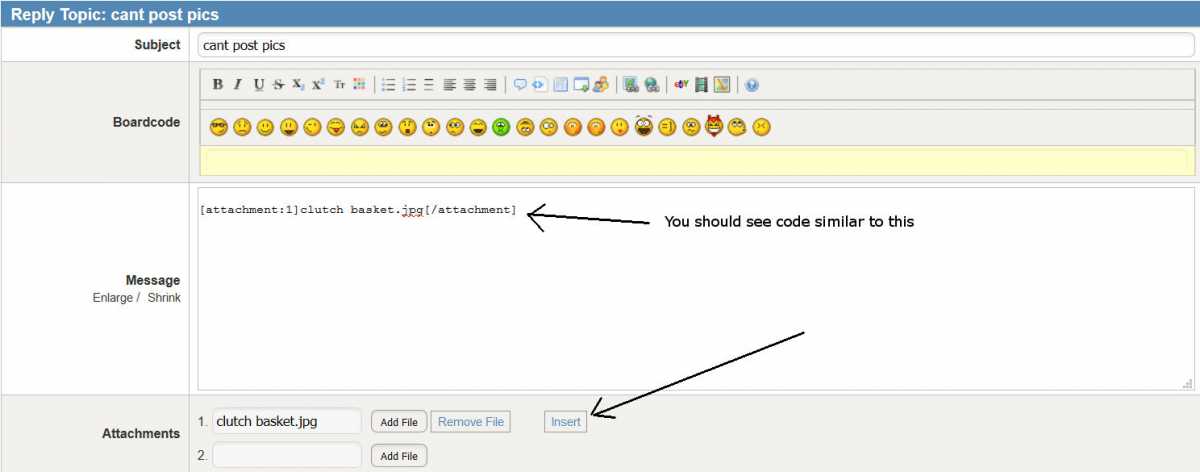Click the Subject text field
Image resolution: width=1200 pixels, height=472 pixels.
(695, 45)
